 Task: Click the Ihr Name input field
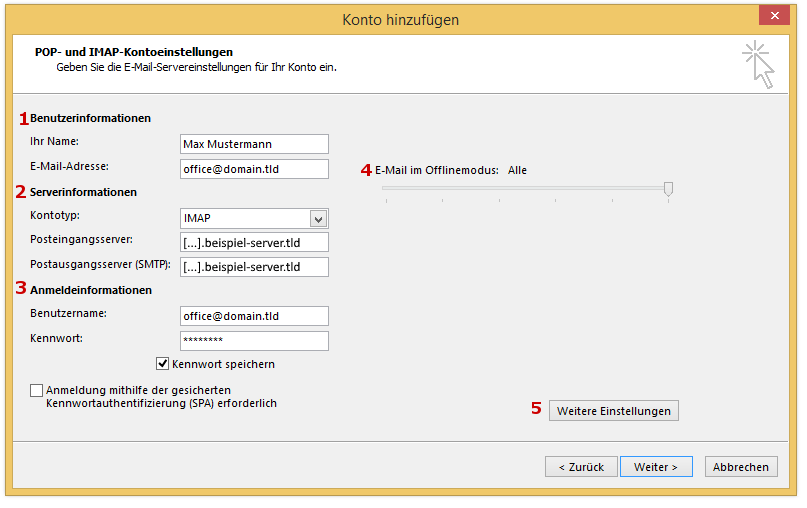(254, 144)
